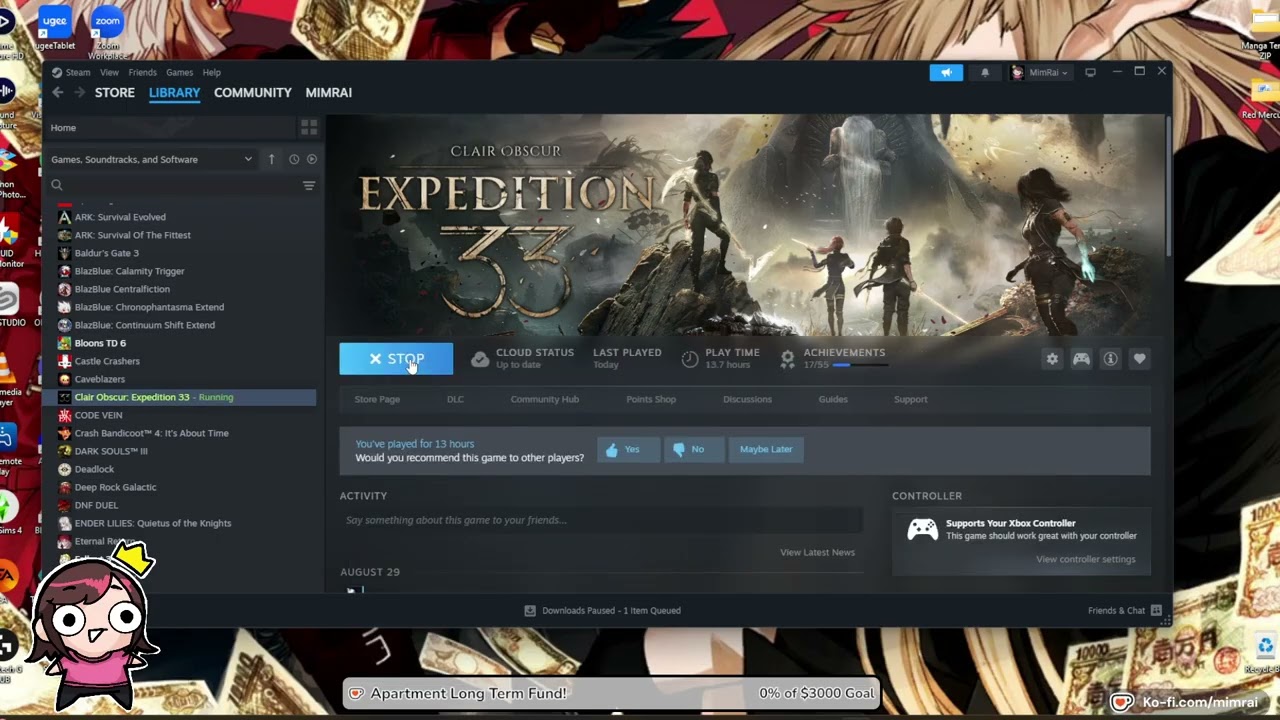
Task: Open controller layout icon for game
Action: [1081, 359]
